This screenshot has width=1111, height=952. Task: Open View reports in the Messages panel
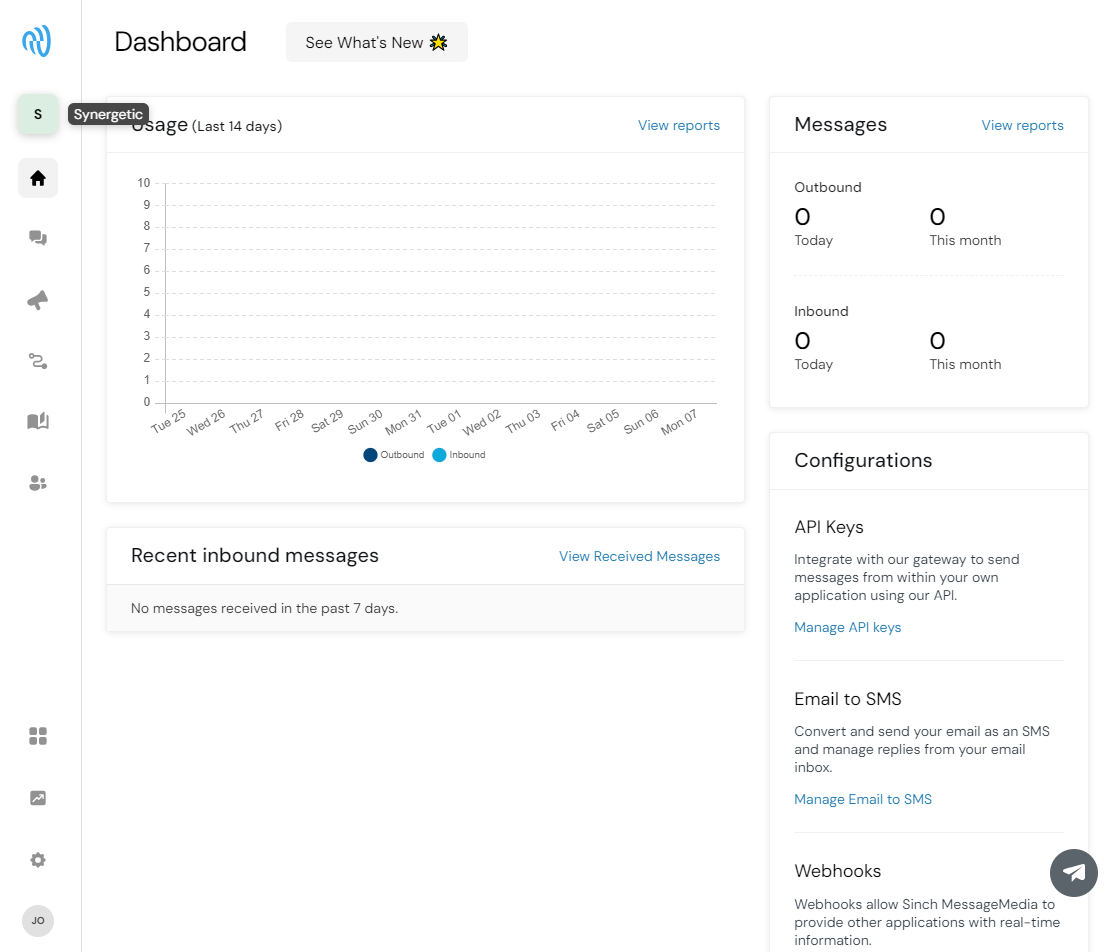coord(1022,125)
